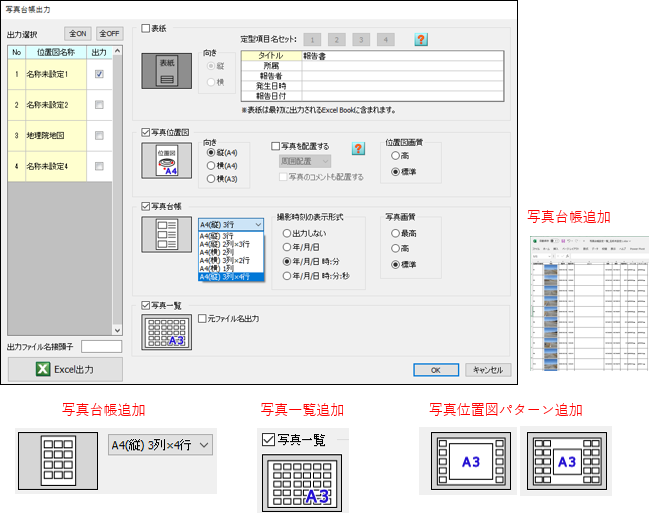Click the 報告者 value cell
650x513 pixels.
(x=403, y=76)
